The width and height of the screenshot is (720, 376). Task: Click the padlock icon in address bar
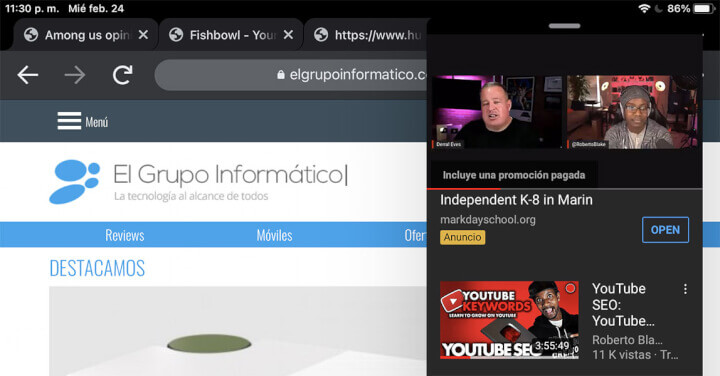[281, 74]
